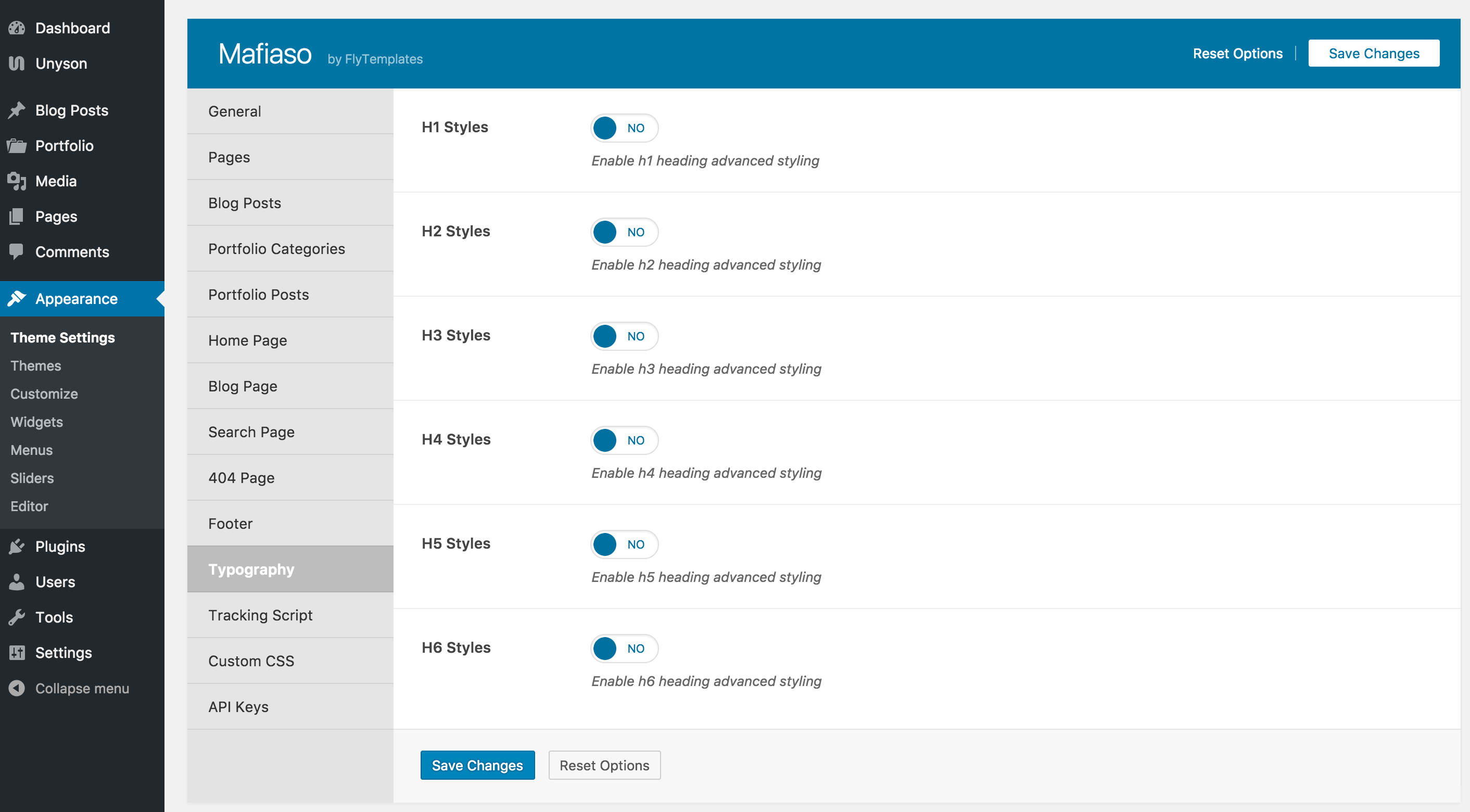
Task: Switch to the Footer options tab
Action: pos(230,523)
